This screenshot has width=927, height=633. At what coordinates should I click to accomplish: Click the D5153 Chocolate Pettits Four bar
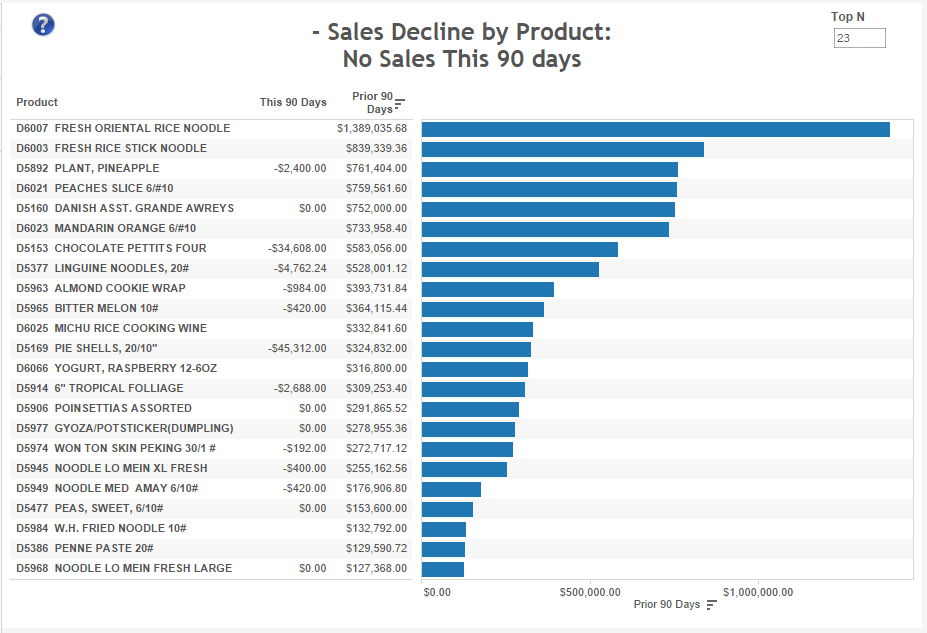520,249
